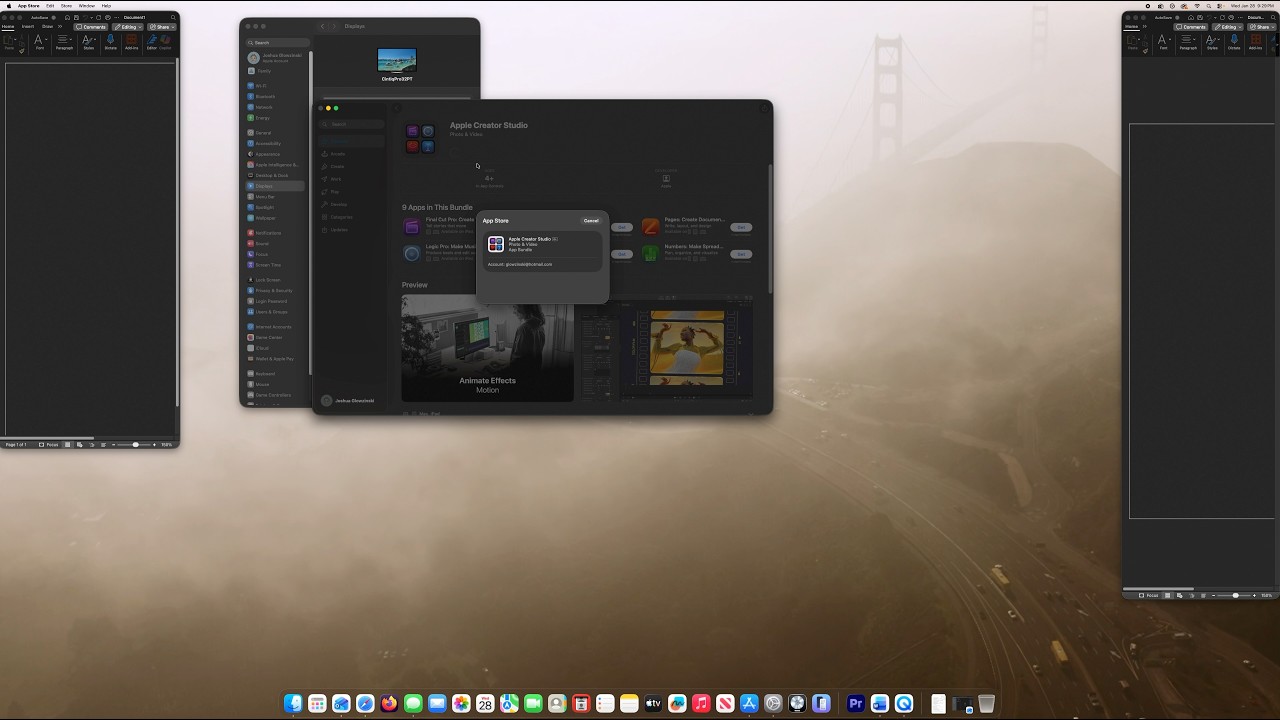Screen dimensions: 1280x720
Task: Toggle AutoSave in left Word window
Action: 53,18
